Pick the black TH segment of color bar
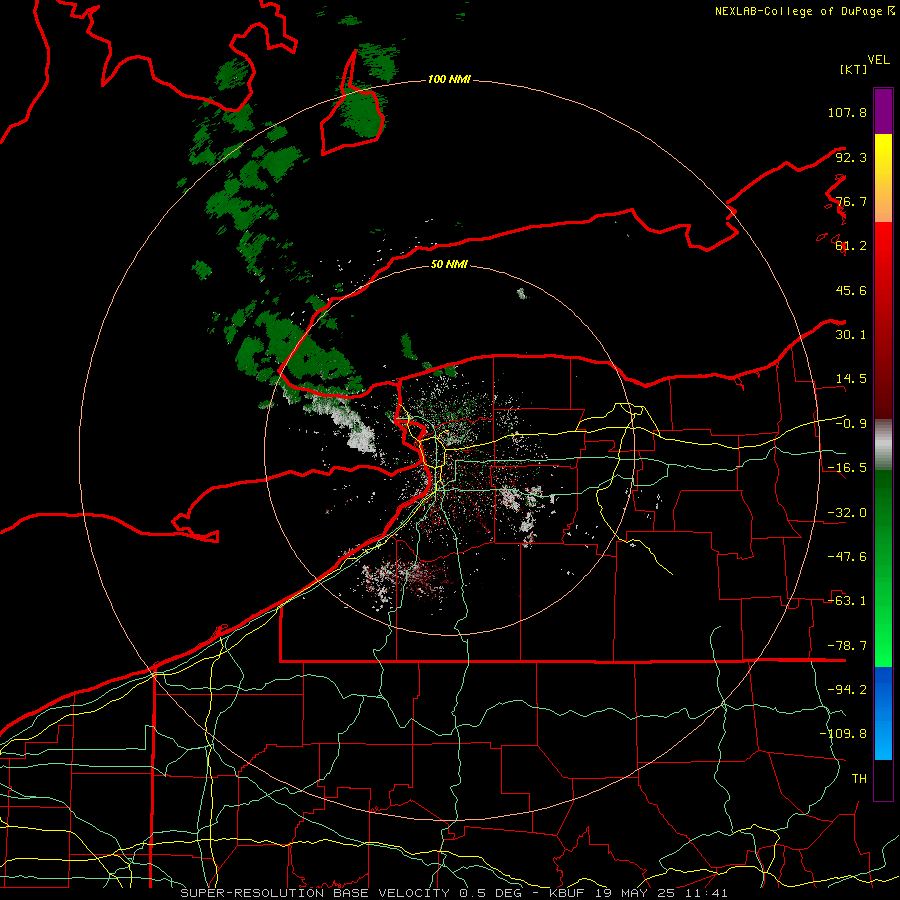Image resolution: width=900 pixels, height=900 pixels. pos(883,779)
